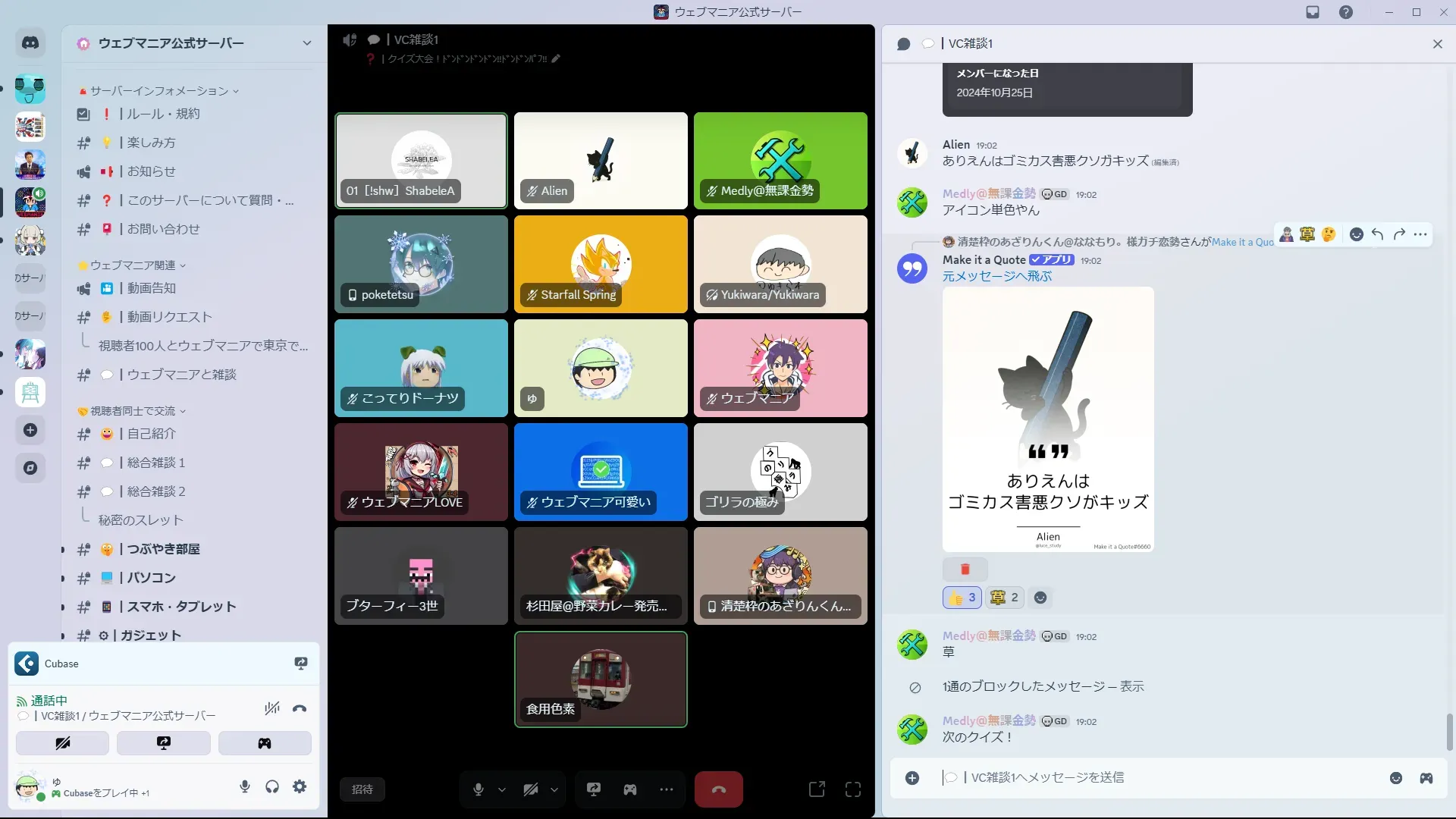Collapse the サーバーインフォメーション category
The image size is (1456, 819).
tap(159, 91)
